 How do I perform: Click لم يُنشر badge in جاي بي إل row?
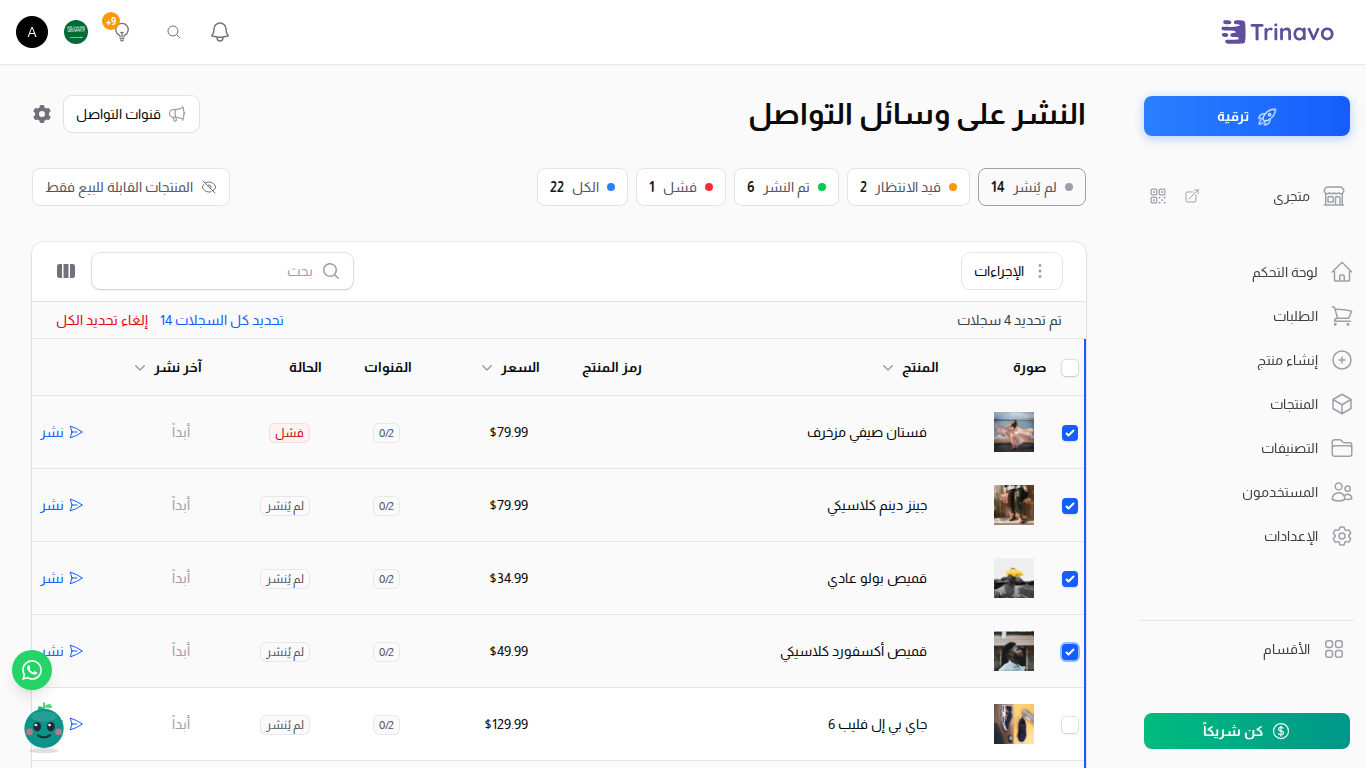285,725
